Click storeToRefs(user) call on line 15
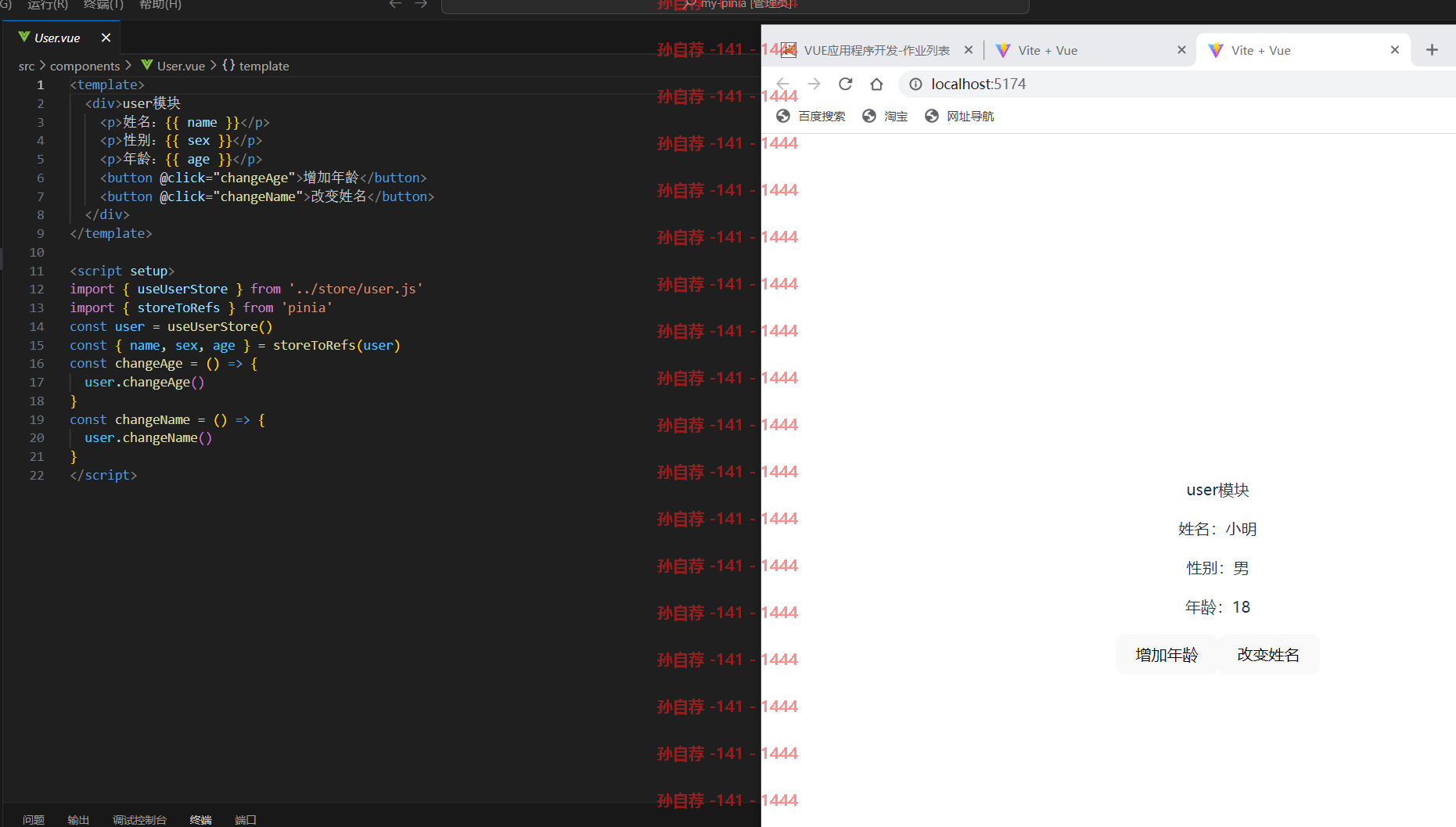The height and width of the screenshot is (827, 1456). coord(336,345)
